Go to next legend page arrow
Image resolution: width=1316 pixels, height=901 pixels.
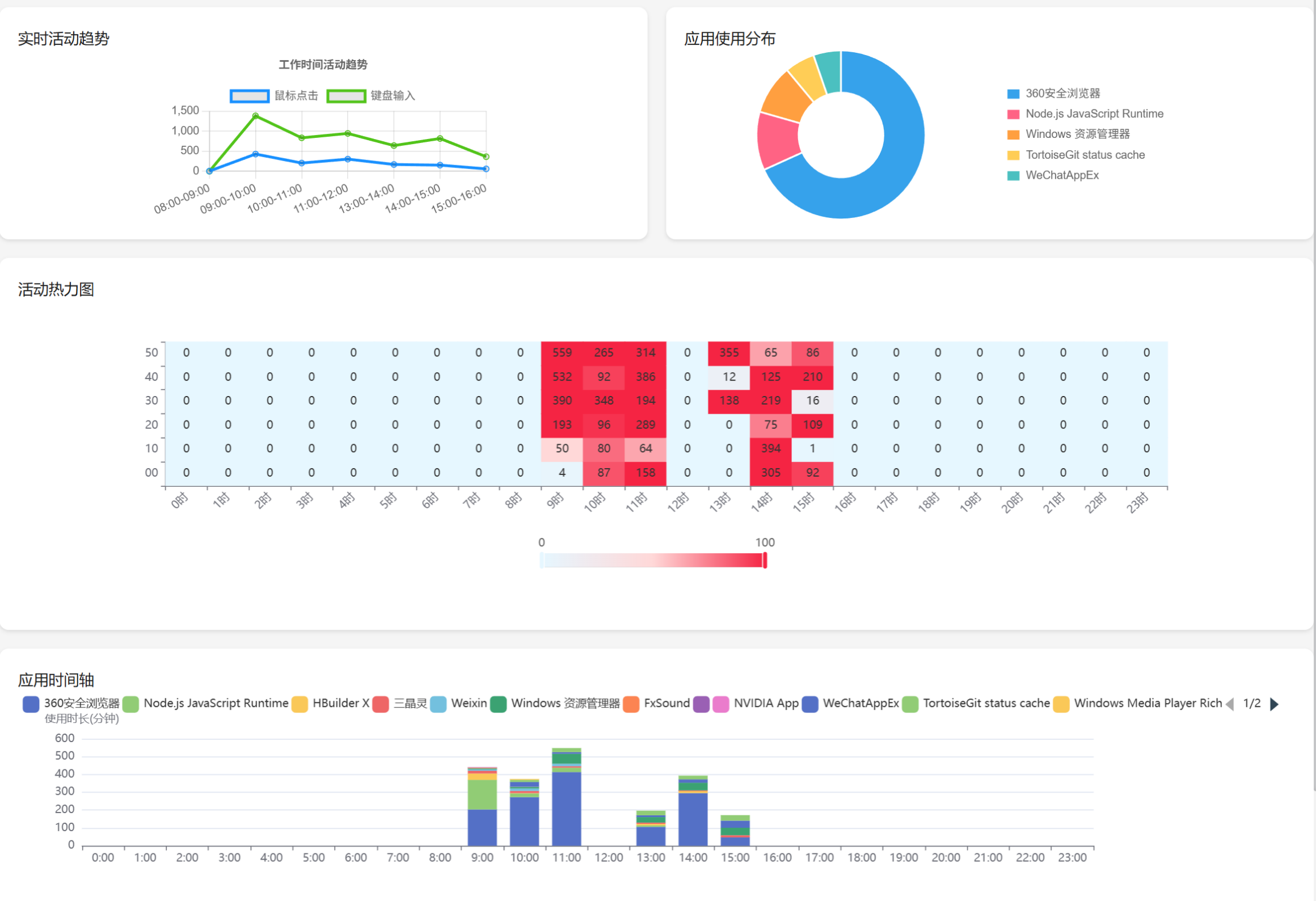(1275, 704)
